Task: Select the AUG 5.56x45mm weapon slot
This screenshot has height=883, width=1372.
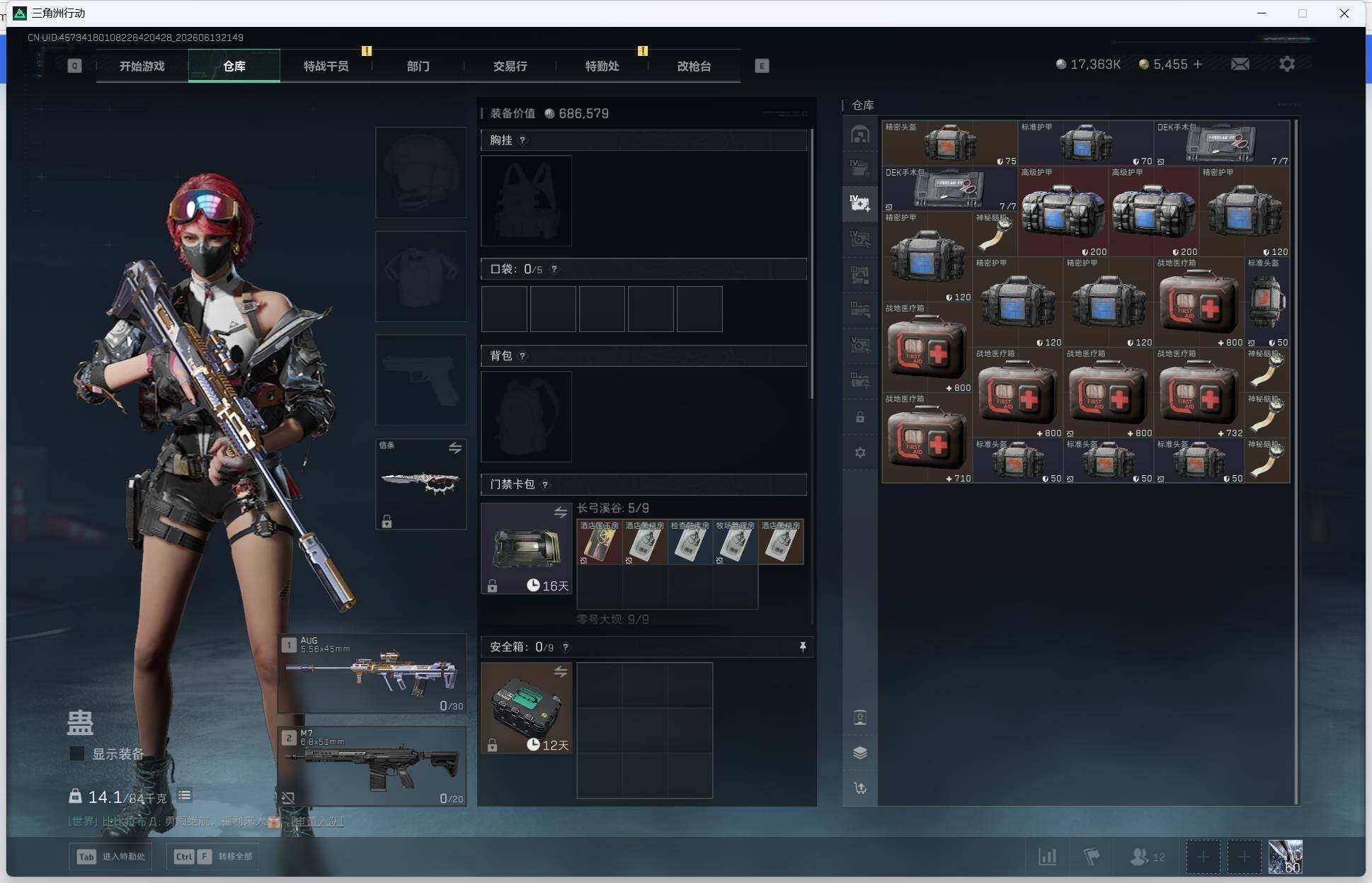Action: click(x=372, y=673)
